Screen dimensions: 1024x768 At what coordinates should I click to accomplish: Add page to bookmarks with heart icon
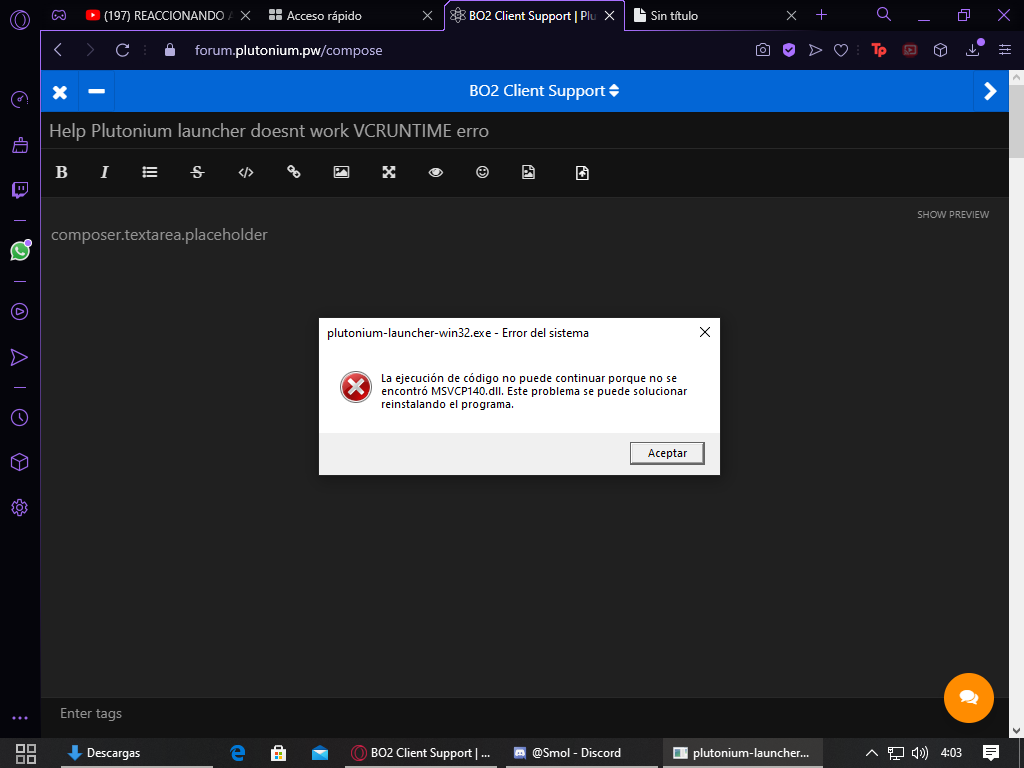(x=841, y=50)
